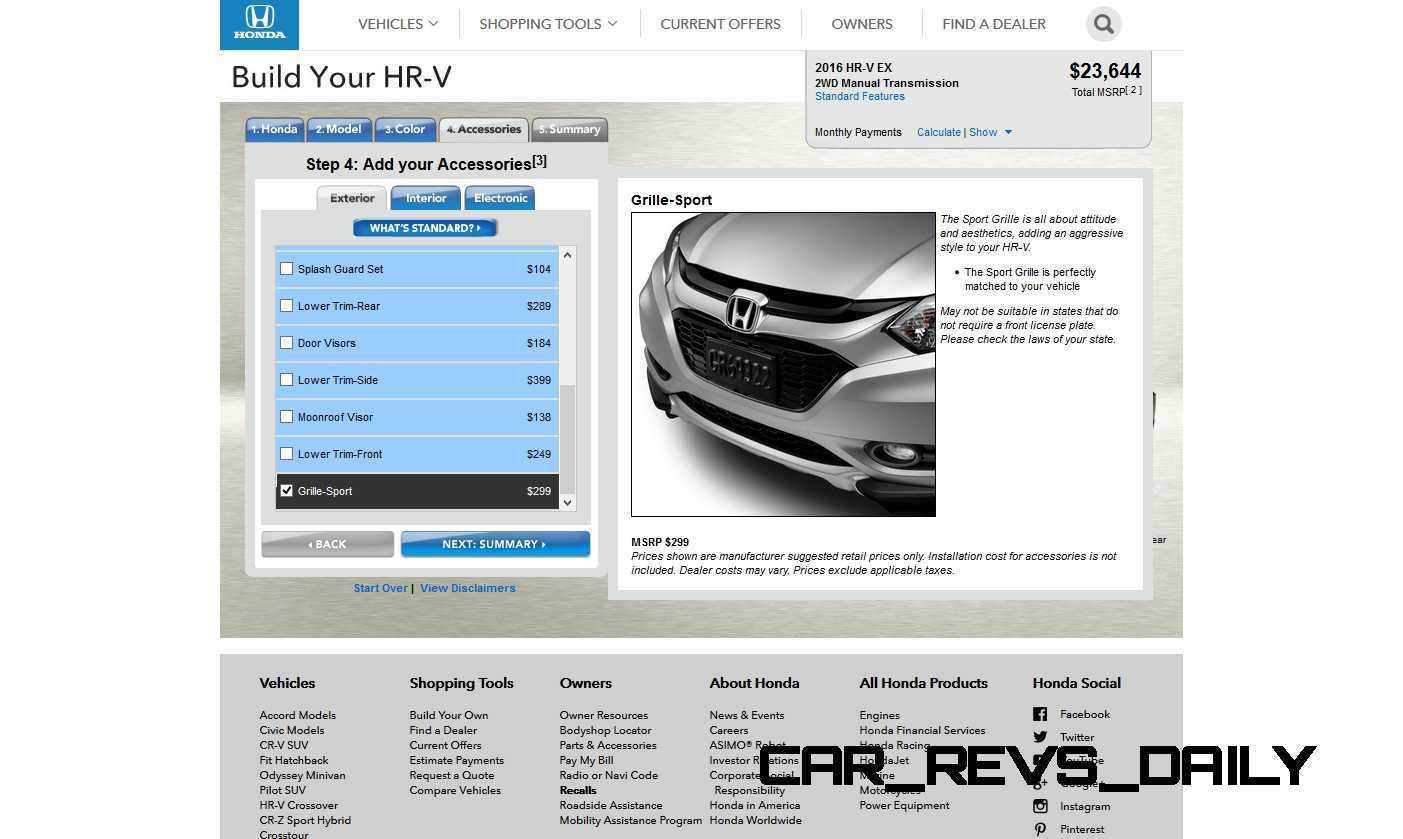Click the Calculate monthly payments link
This screenshot has width=1403, height=839.
click(939, 132)
